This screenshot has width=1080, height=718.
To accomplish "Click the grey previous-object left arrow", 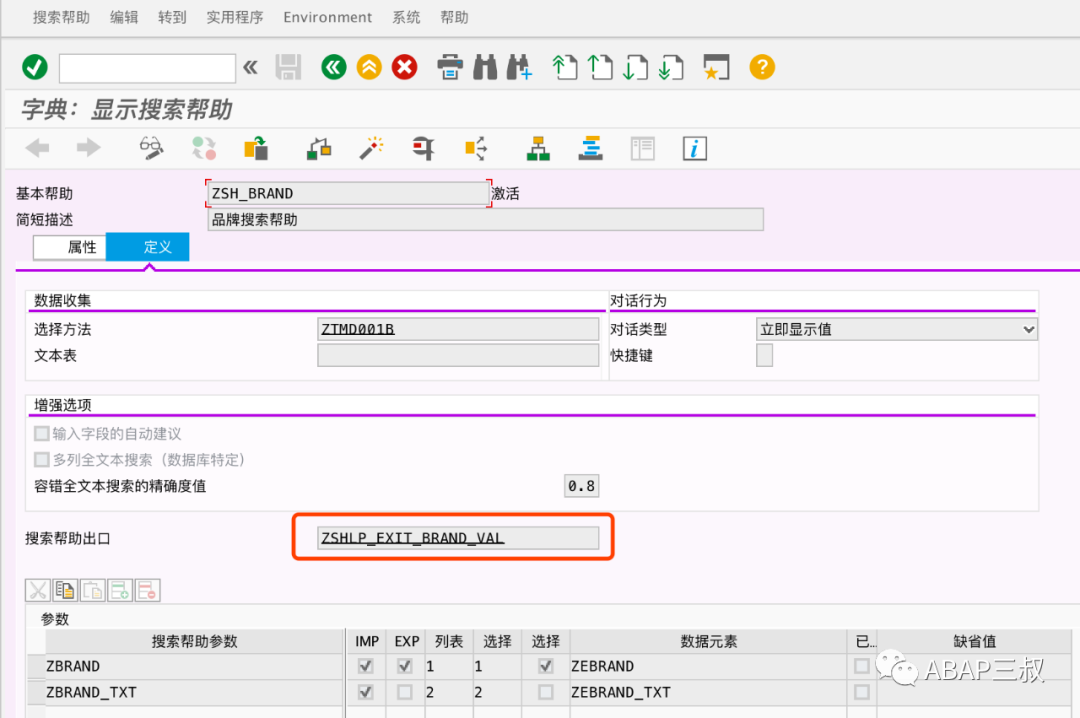I will point(37,147).
